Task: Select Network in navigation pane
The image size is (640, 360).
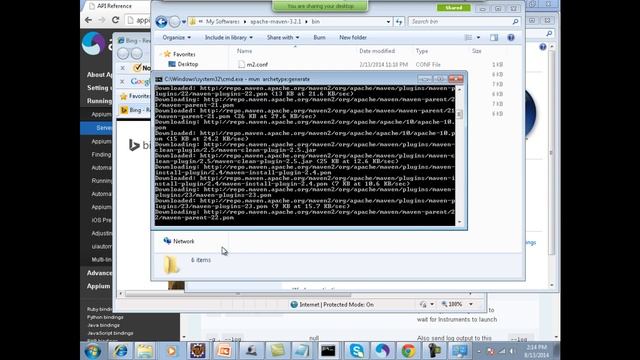Action: click(x=179, y=241)
